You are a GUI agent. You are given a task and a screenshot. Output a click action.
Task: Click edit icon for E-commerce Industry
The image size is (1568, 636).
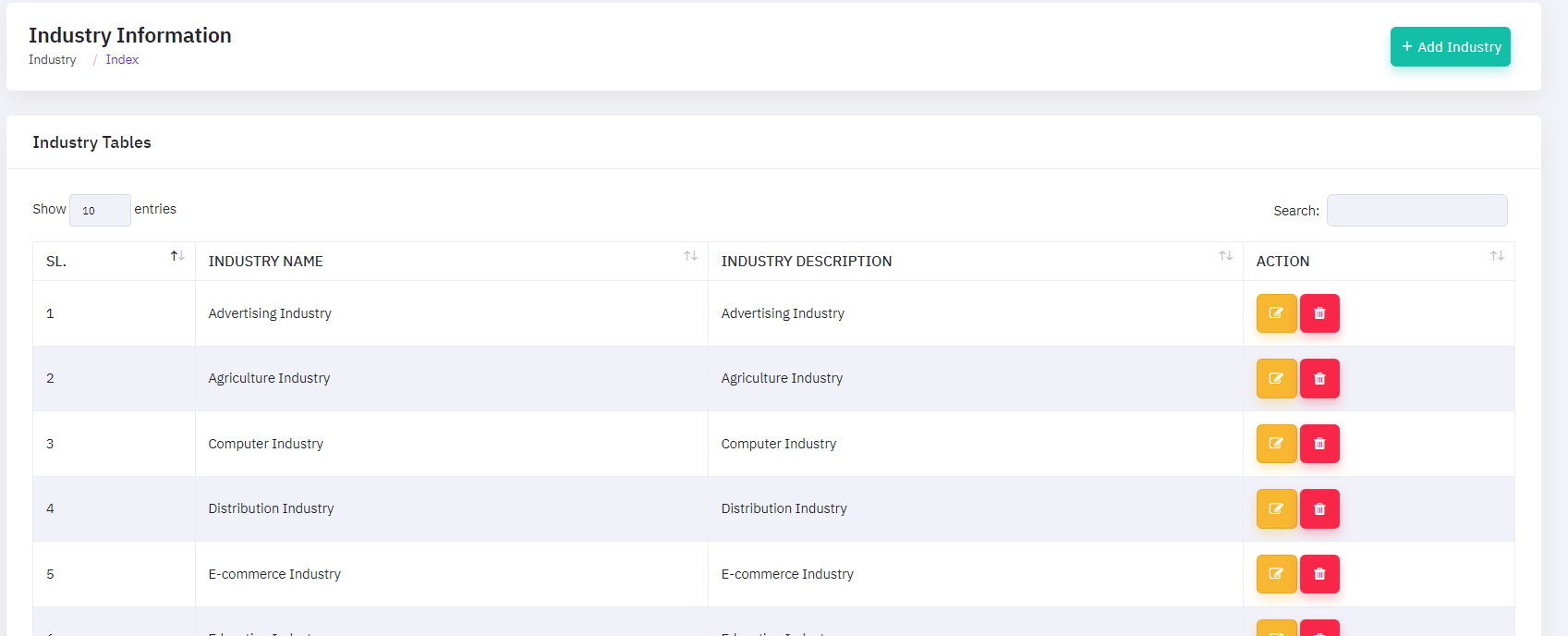click(1276, 574)
